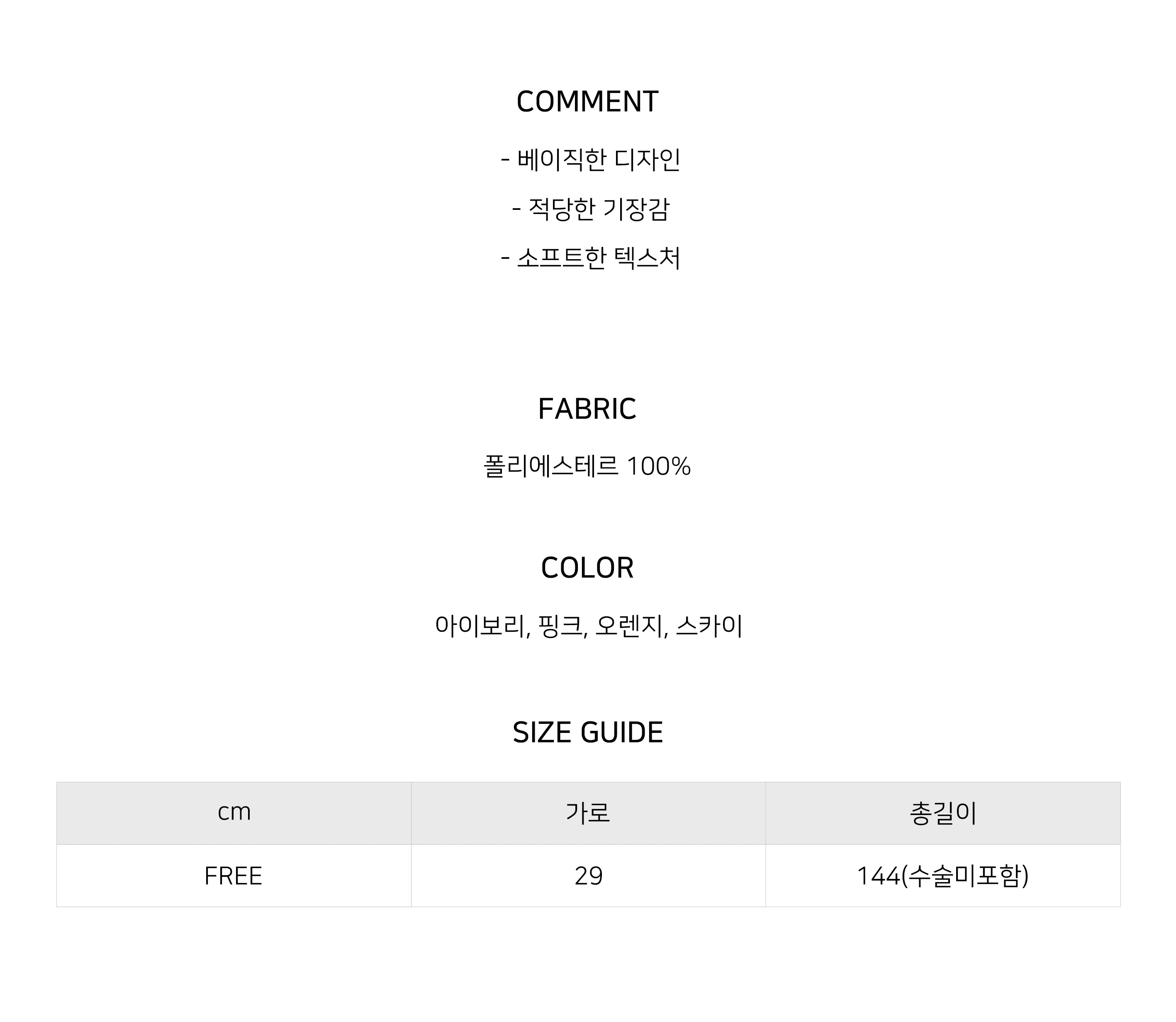The width and height of the screenshot is (1176, 1022).
Task: Click the line 소프트한 텍스처
Action: coord(598,258)
